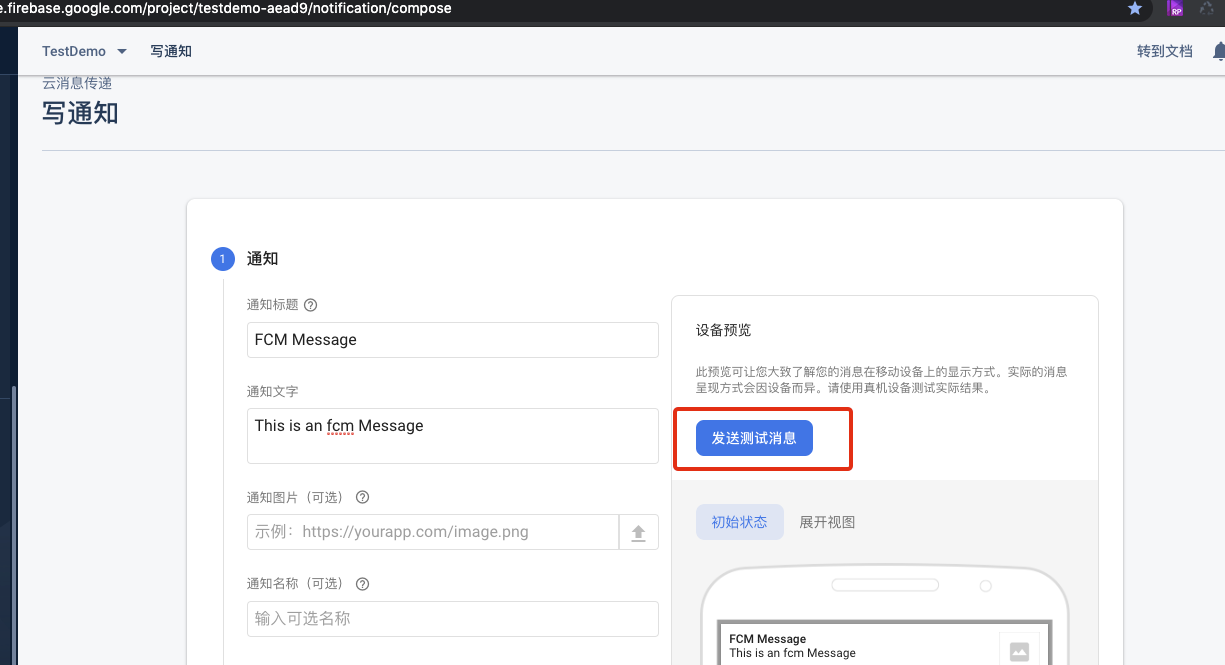The image size is (1225, 665).
Task: Click the help icon next to 通知标题
Action: coord(310,305)
